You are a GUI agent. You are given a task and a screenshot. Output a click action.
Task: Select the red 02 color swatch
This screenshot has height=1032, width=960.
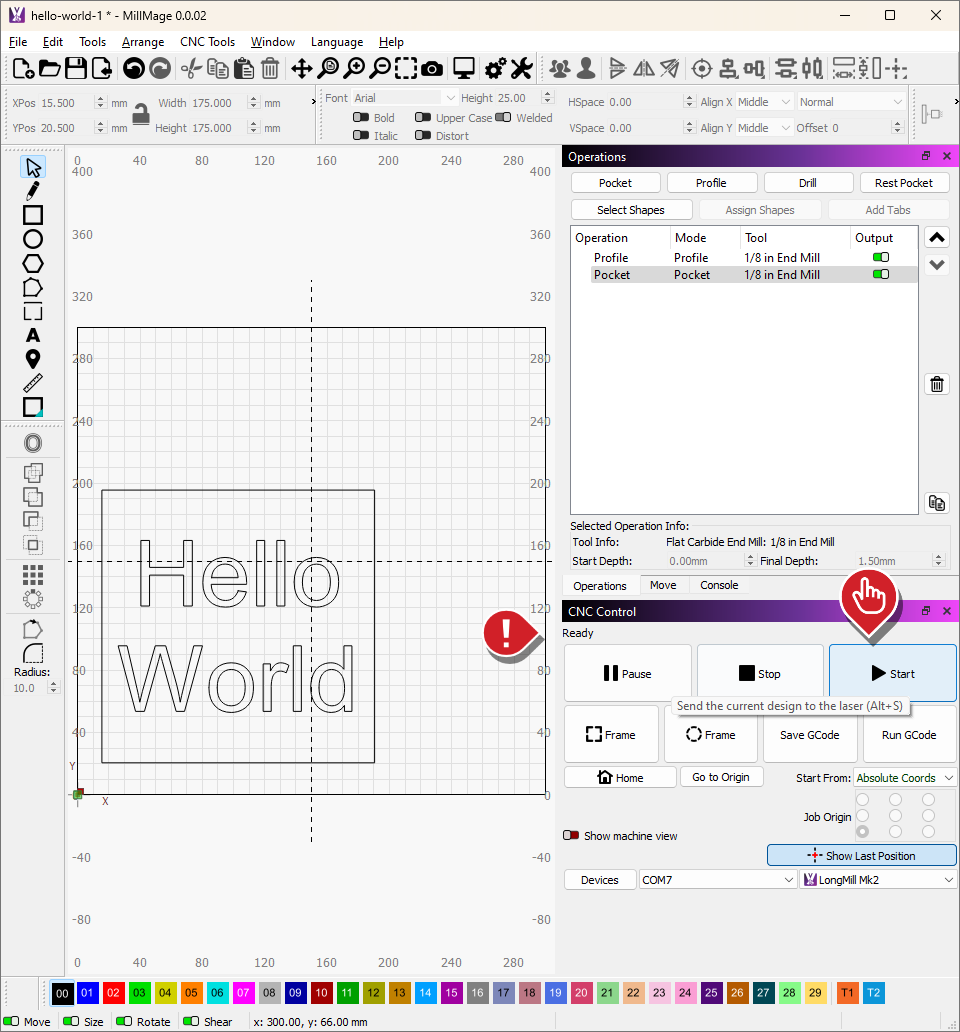[x=113, y=993]
